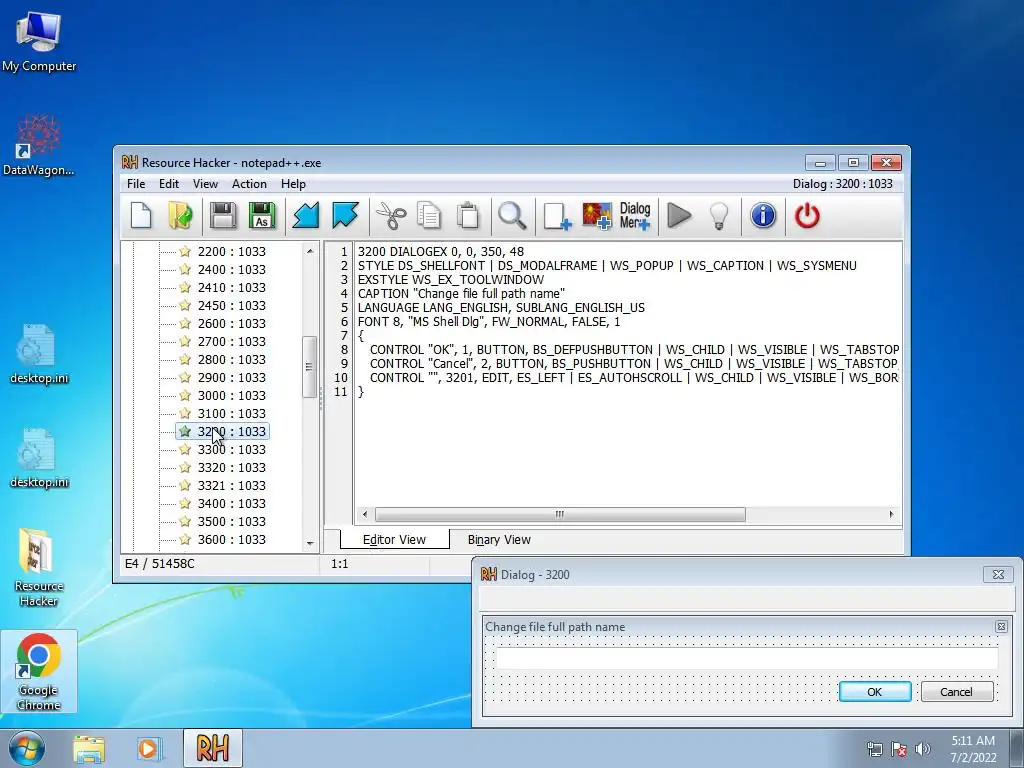This screenshot has height=768, width=1024.
Task: Compile script with the play arrow
Action: 679,216
